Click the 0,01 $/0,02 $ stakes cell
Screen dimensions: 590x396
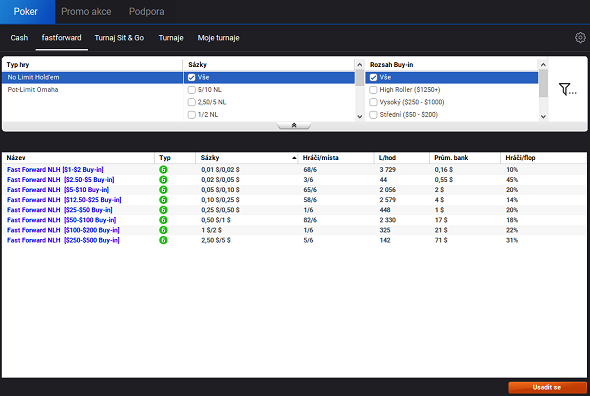[220, 170]
